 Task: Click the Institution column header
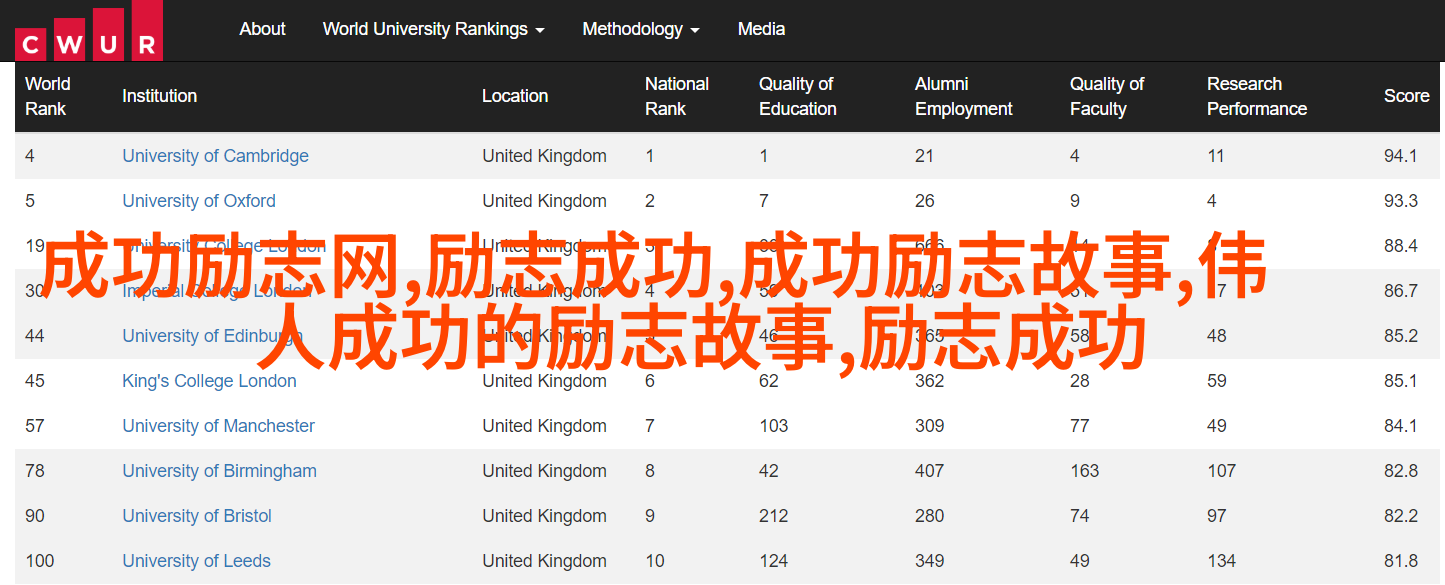(x=159, y=96)
